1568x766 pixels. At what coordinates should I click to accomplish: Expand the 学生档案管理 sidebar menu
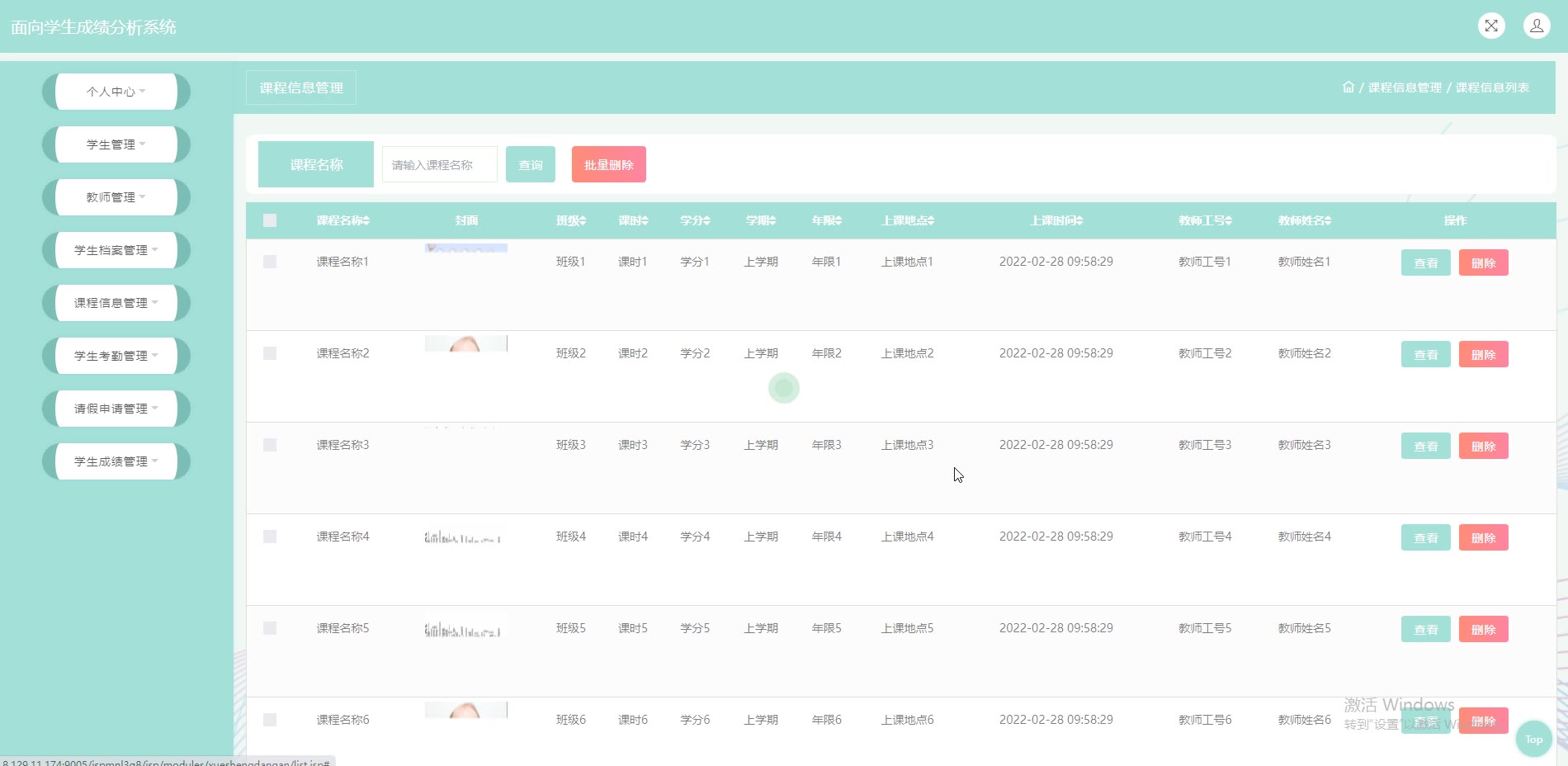click(116, 250)
